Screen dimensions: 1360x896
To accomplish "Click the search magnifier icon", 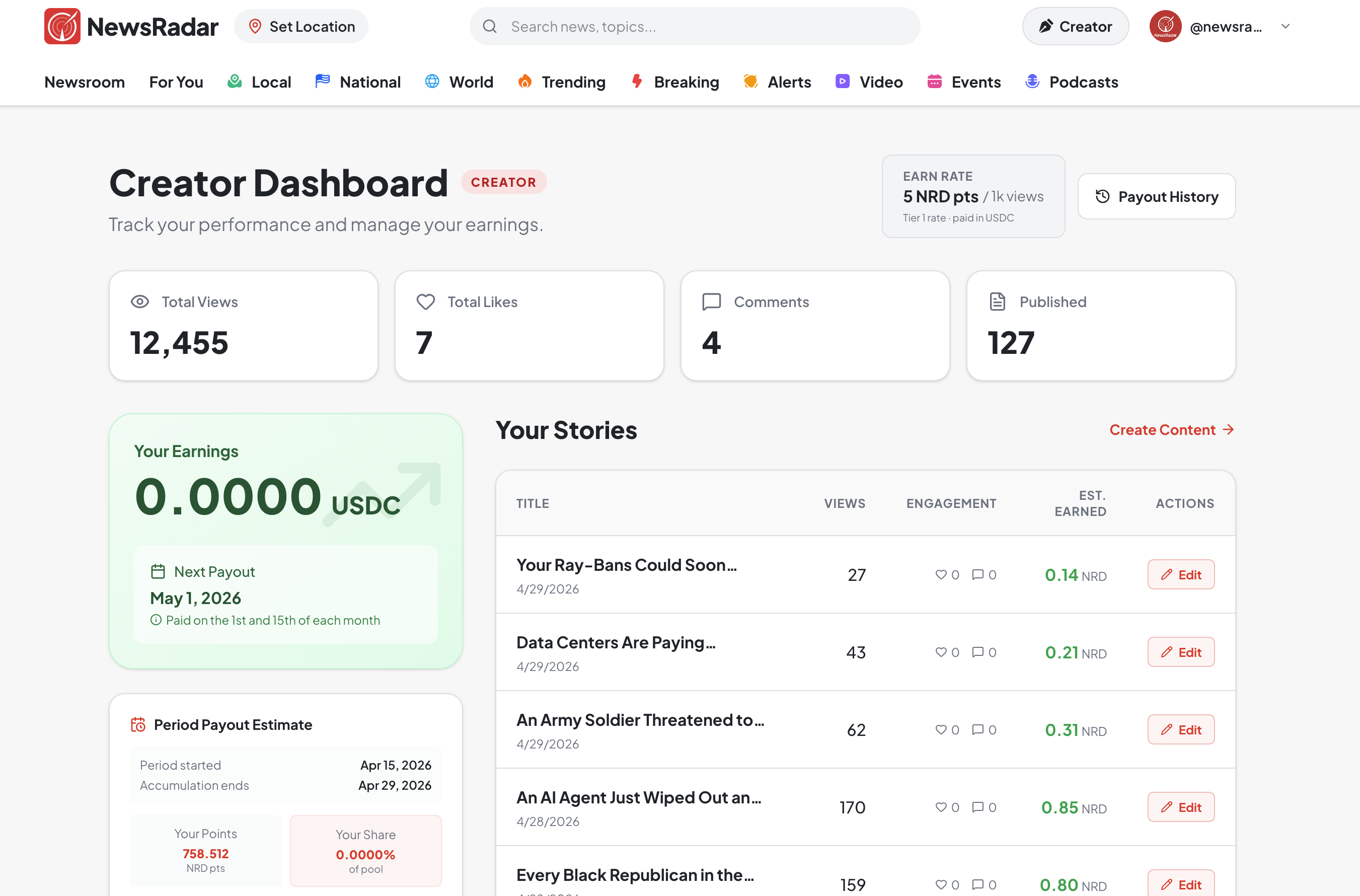I will [490, 26].
